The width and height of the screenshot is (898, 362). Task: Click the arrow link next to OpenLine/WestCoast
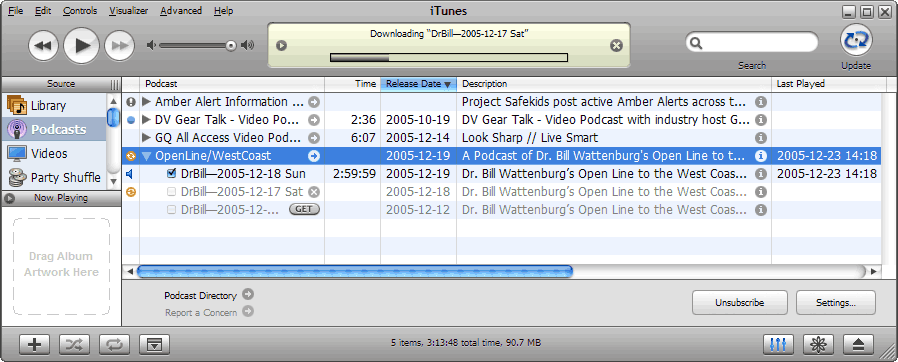point(314,156)
